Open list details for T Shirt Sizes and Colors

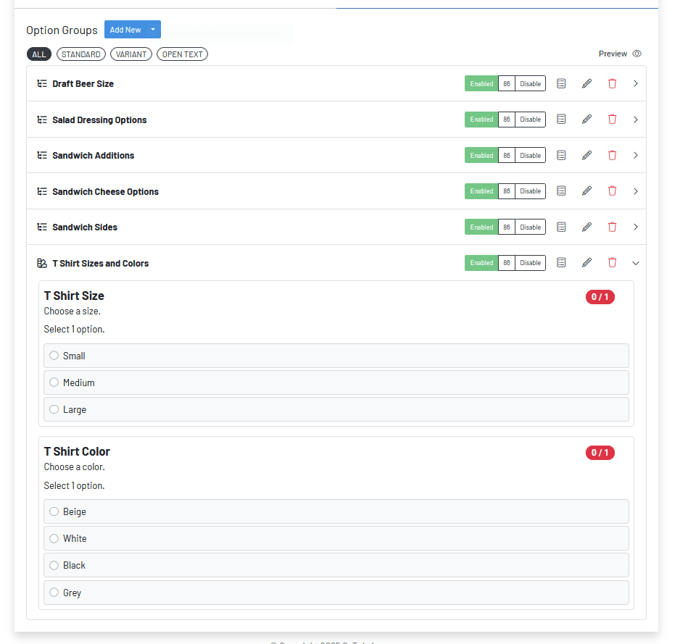coord(561,263)
